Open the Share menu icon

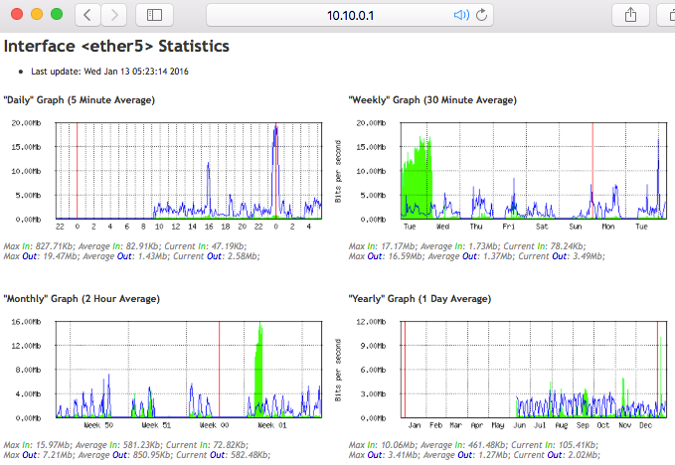630,15
